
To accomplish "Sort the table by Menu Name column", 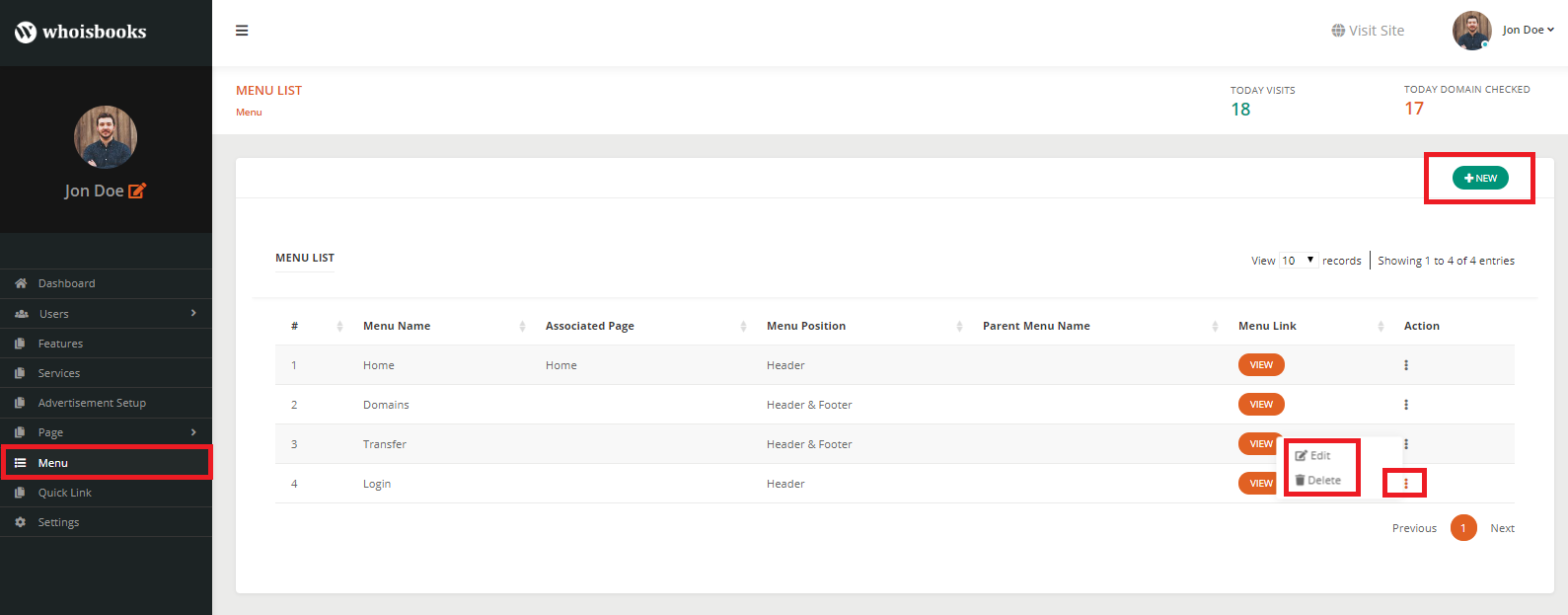I will click(397, 326).
